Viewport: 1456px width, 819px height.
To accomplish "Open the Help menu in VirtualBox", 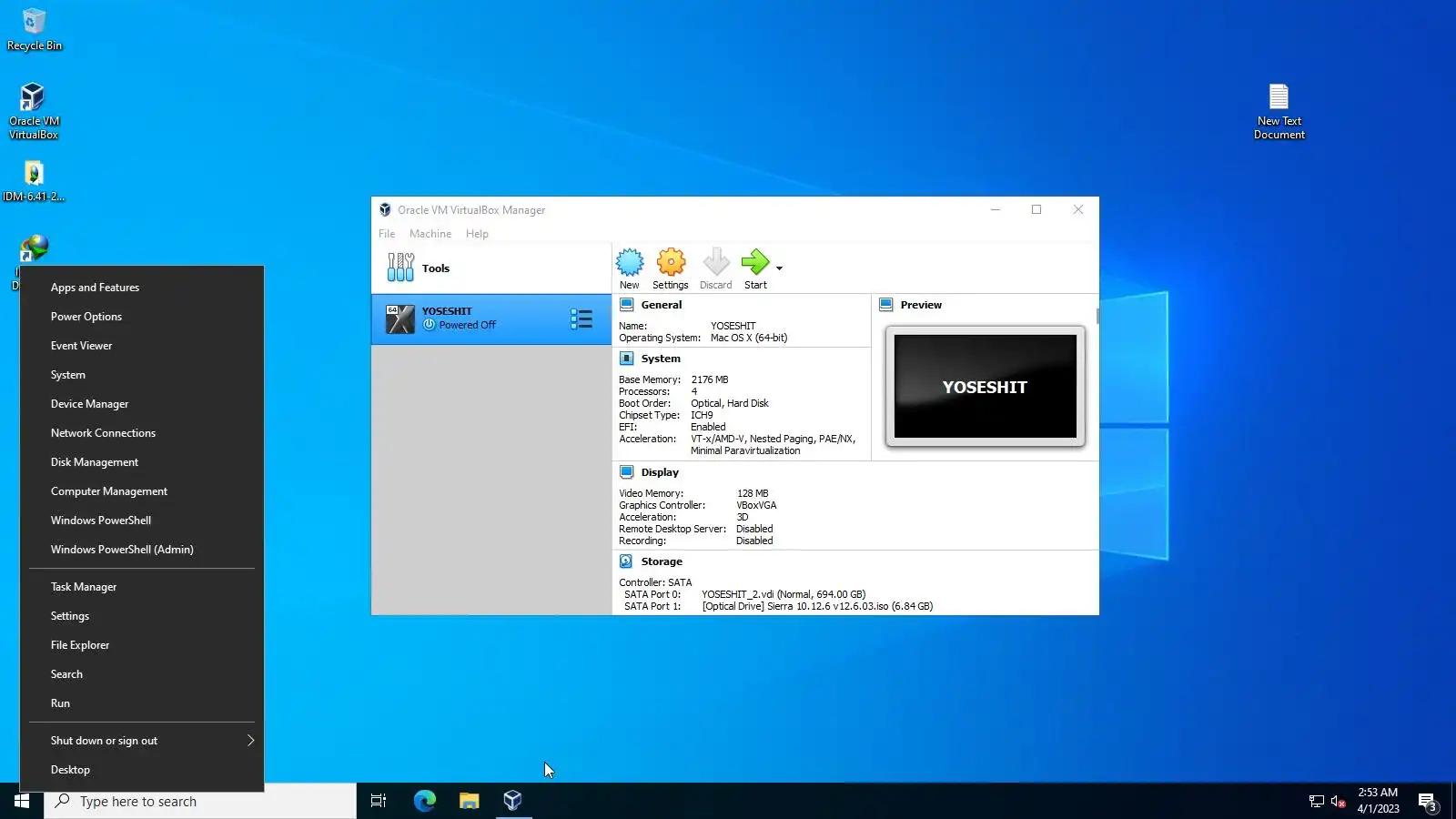I will point(477,234).
